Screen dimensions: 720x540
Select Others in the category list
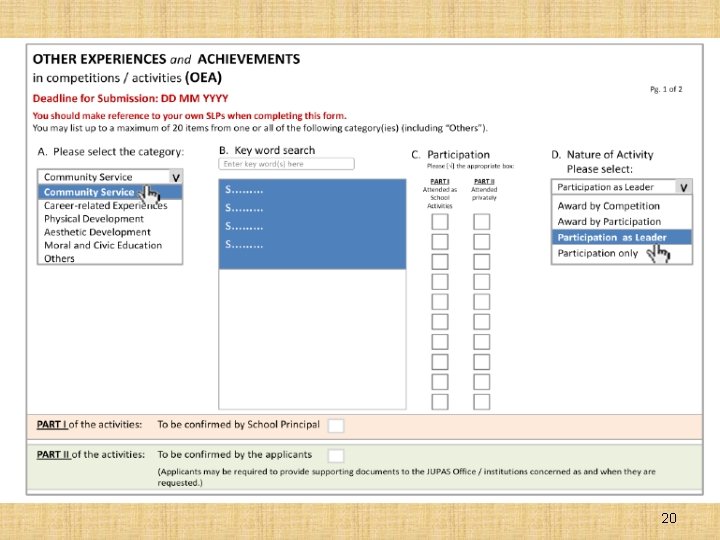59,259
